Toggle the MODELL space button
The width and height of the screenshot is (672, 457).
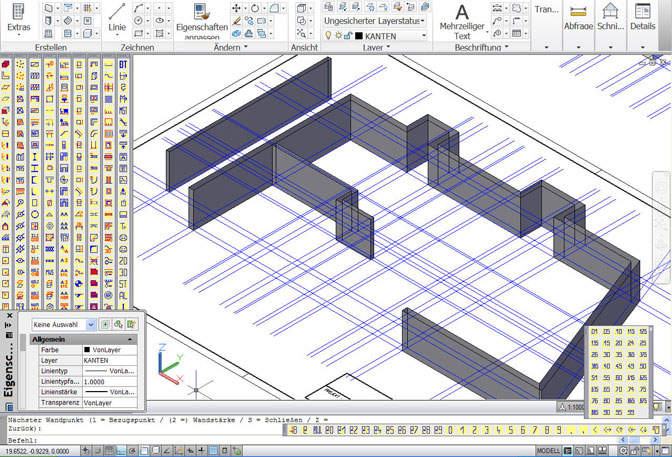tap(548, 451)
